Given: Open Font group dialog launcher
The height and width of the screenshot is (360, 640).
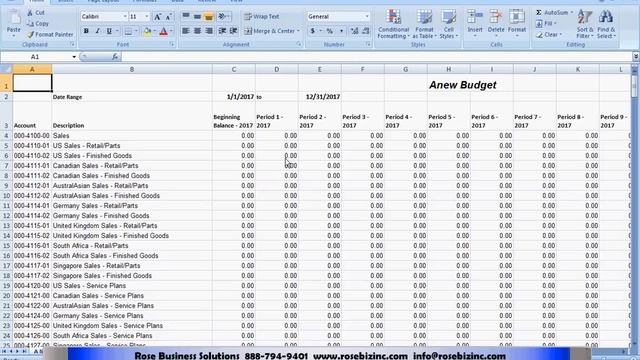Looking at the screenshot, I should 172,44.
